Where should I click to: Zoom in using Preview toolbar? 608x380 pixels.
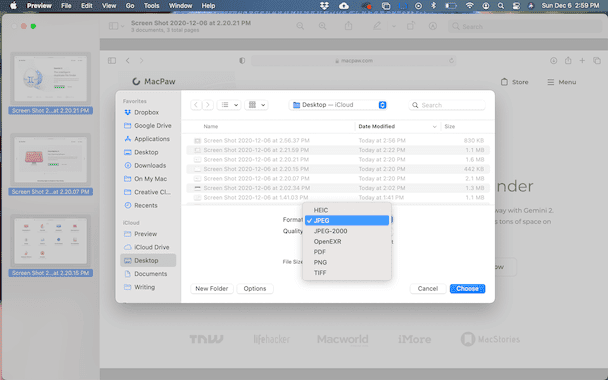322,26
